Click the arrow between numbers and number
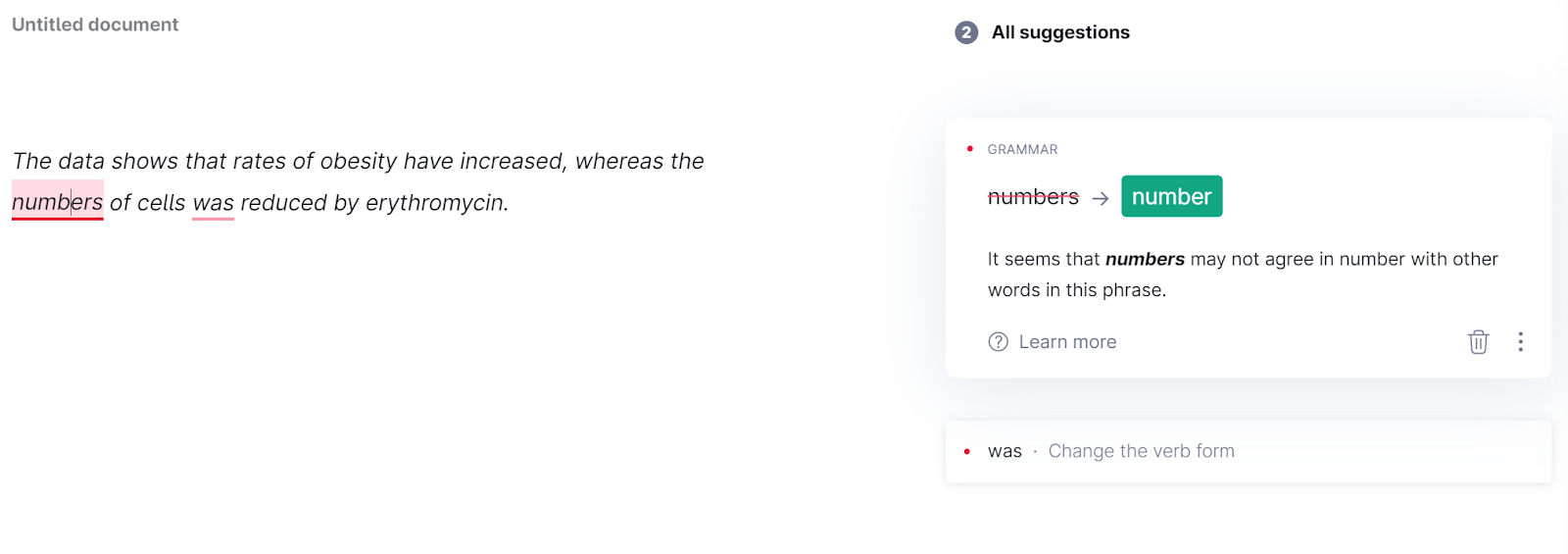This screenshot has width=1568, height=554. (1101, 198)
